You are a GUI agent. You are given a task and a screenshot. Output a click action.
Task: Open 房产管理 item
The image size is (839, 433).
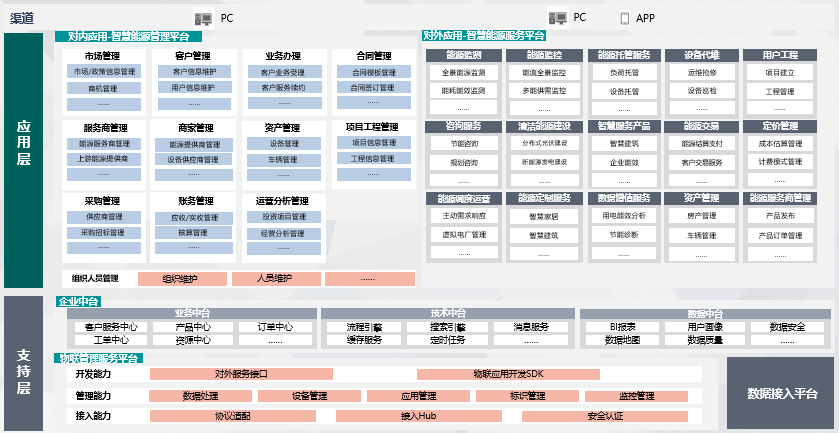701,216
